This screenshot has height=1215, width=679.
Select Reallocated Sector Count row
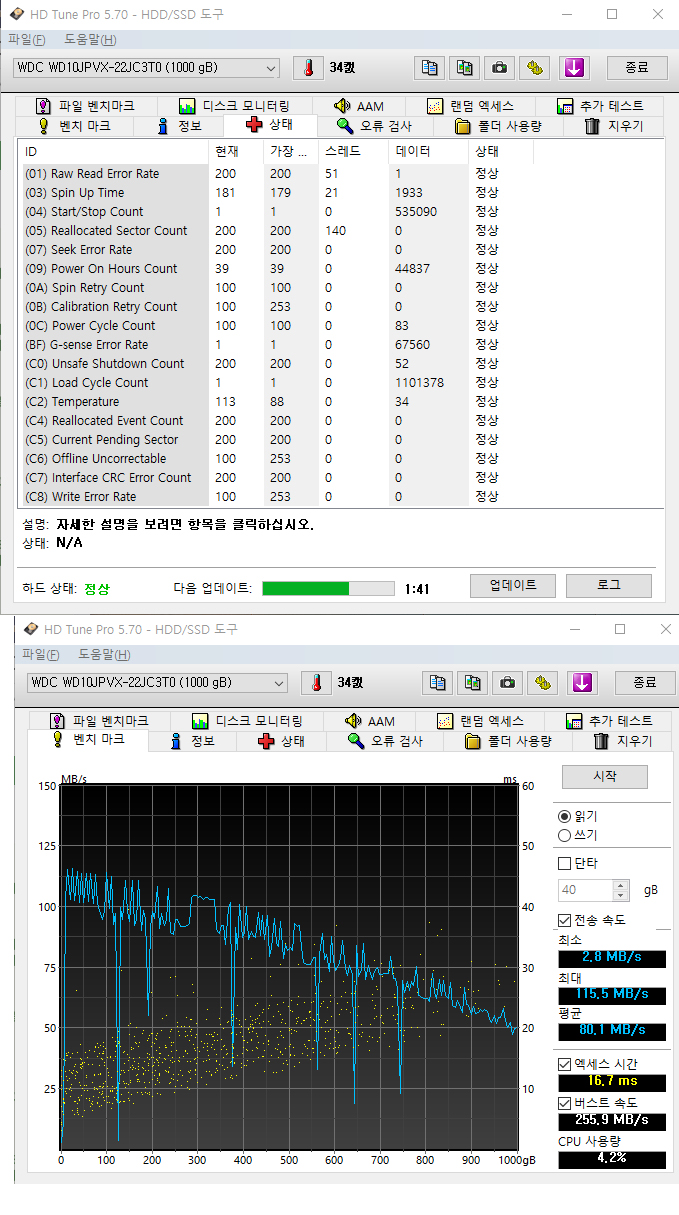point(276,231)
